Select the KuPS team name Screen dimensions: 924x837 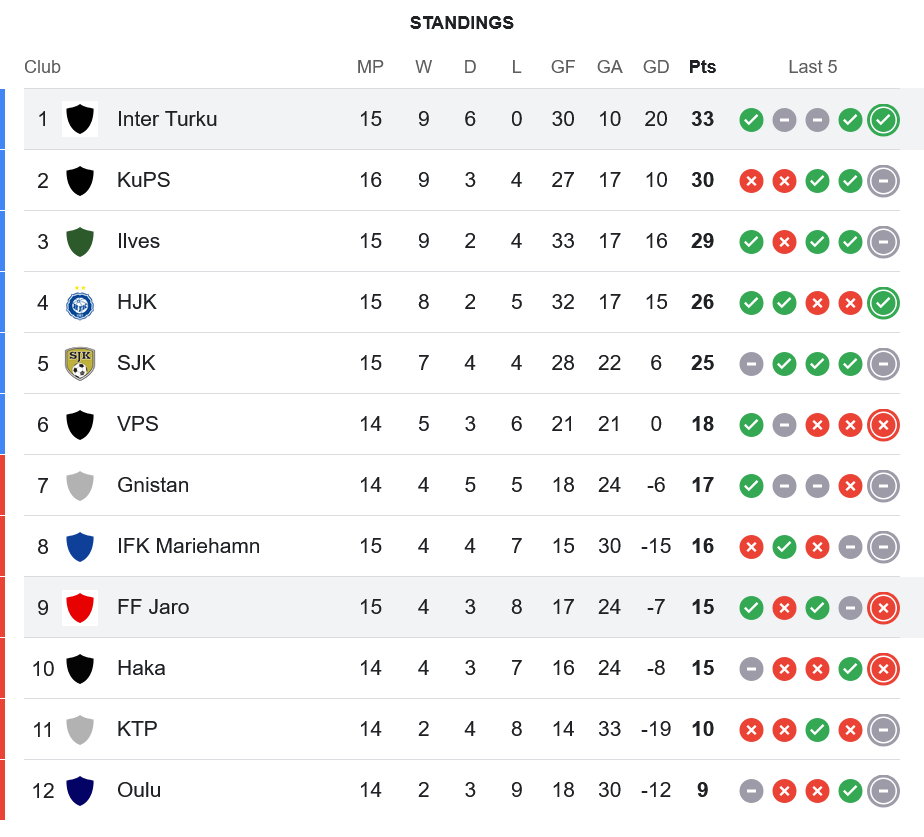point(143,180)
